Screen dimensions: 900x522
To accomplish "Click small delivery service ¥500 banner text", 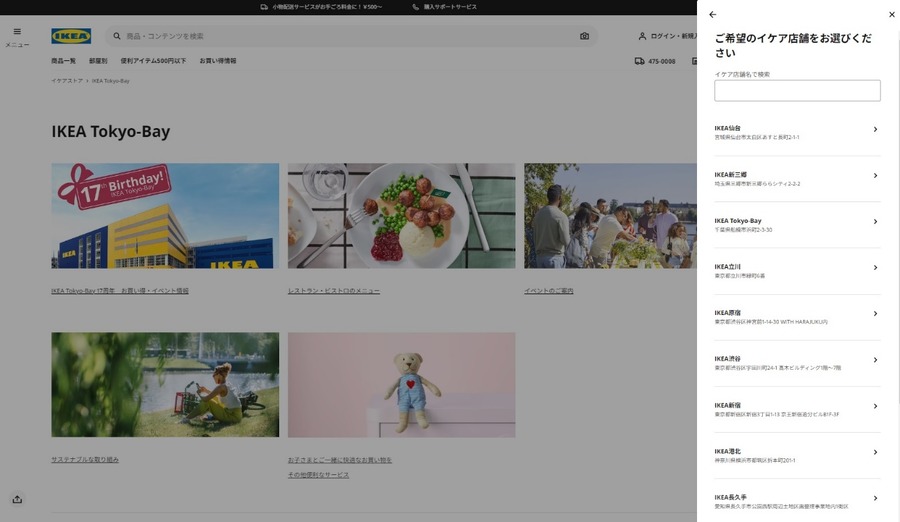I will [327, 7].
